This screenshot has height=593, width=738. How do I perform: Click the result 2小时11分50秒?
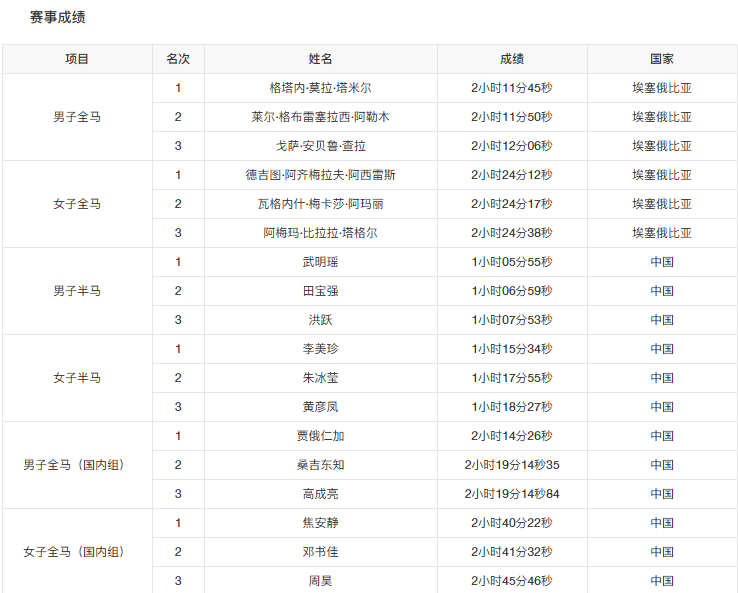[512, 117]
